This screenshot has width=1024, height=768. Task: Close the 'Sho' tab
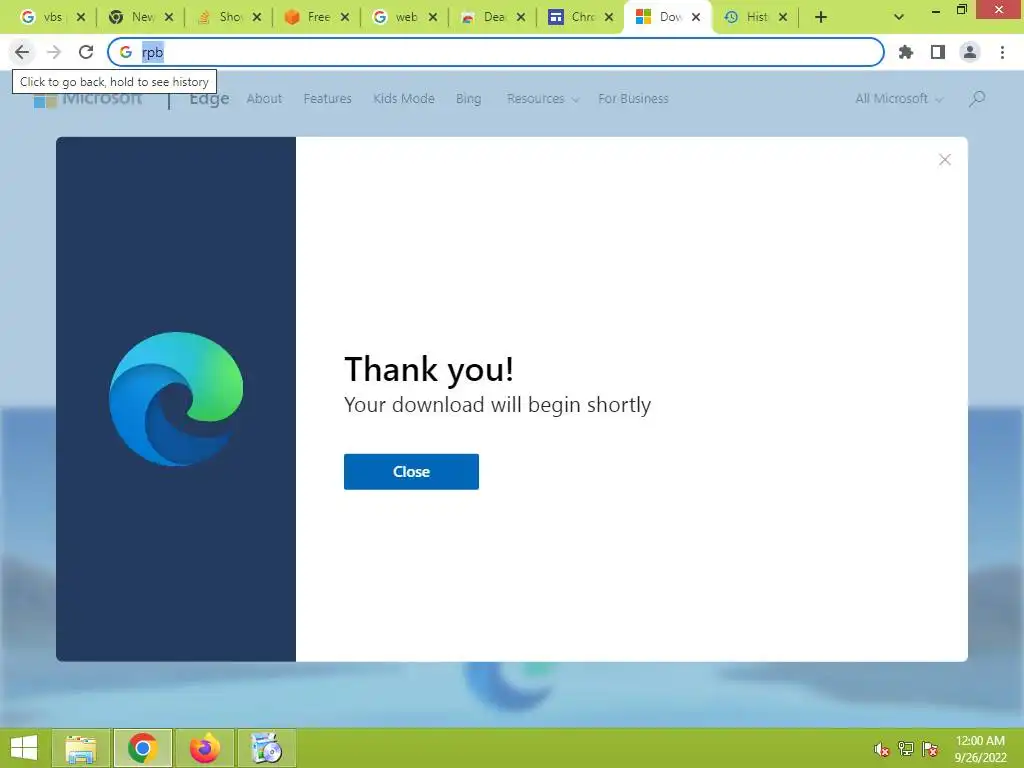point(257,18)
